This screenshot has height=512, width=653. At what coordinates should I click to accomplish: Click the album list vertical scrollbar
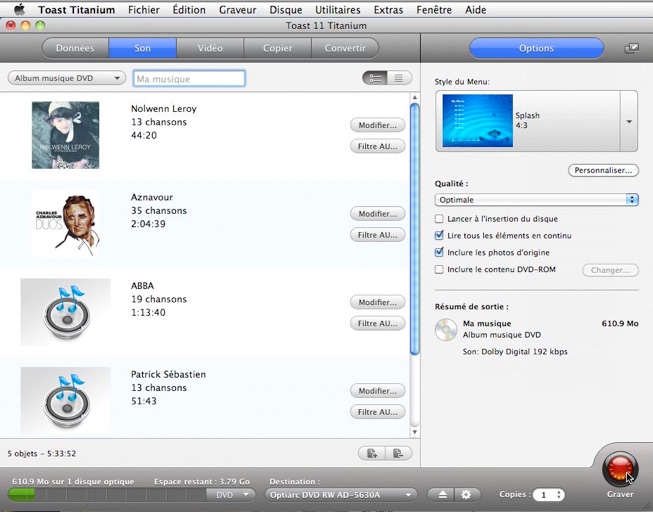tap(414, 229)
